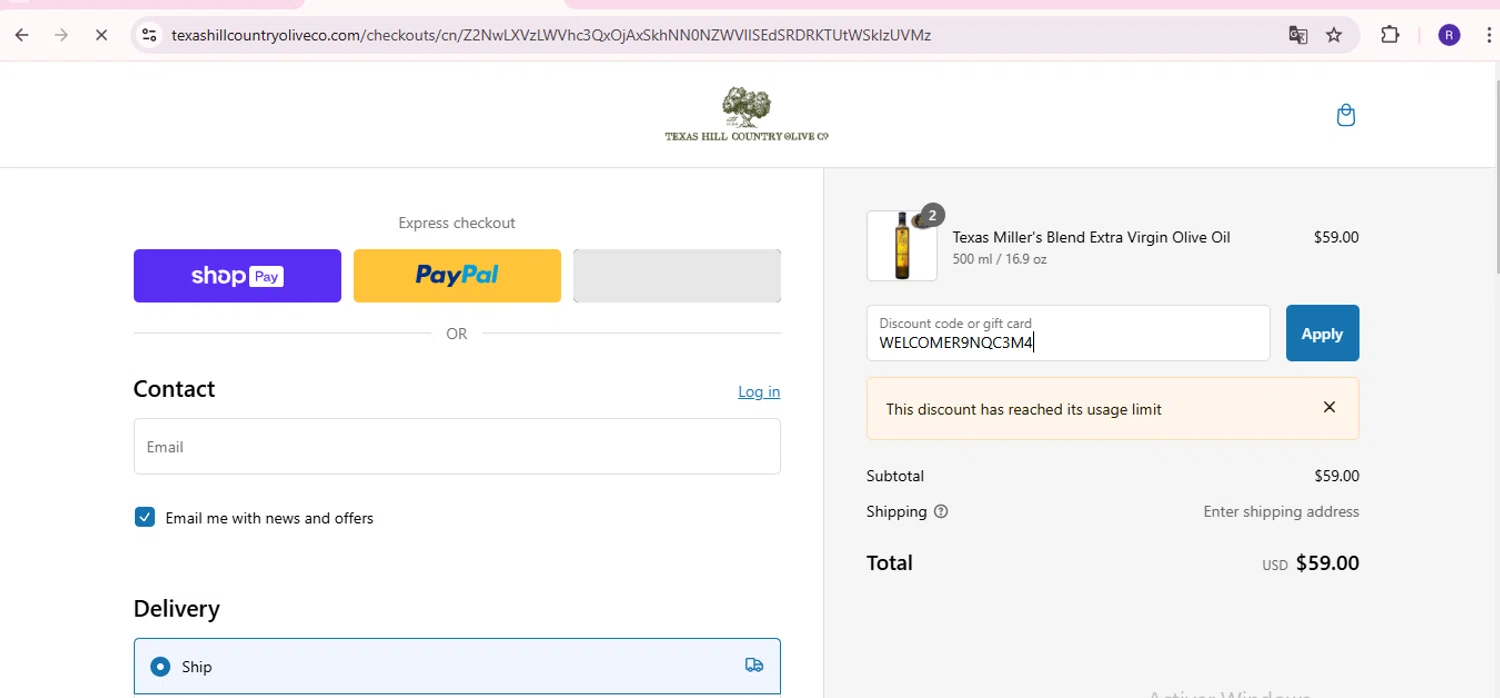Apply the discount code
Viewport: 1500px width, 698px height.
pos(1322,333)
